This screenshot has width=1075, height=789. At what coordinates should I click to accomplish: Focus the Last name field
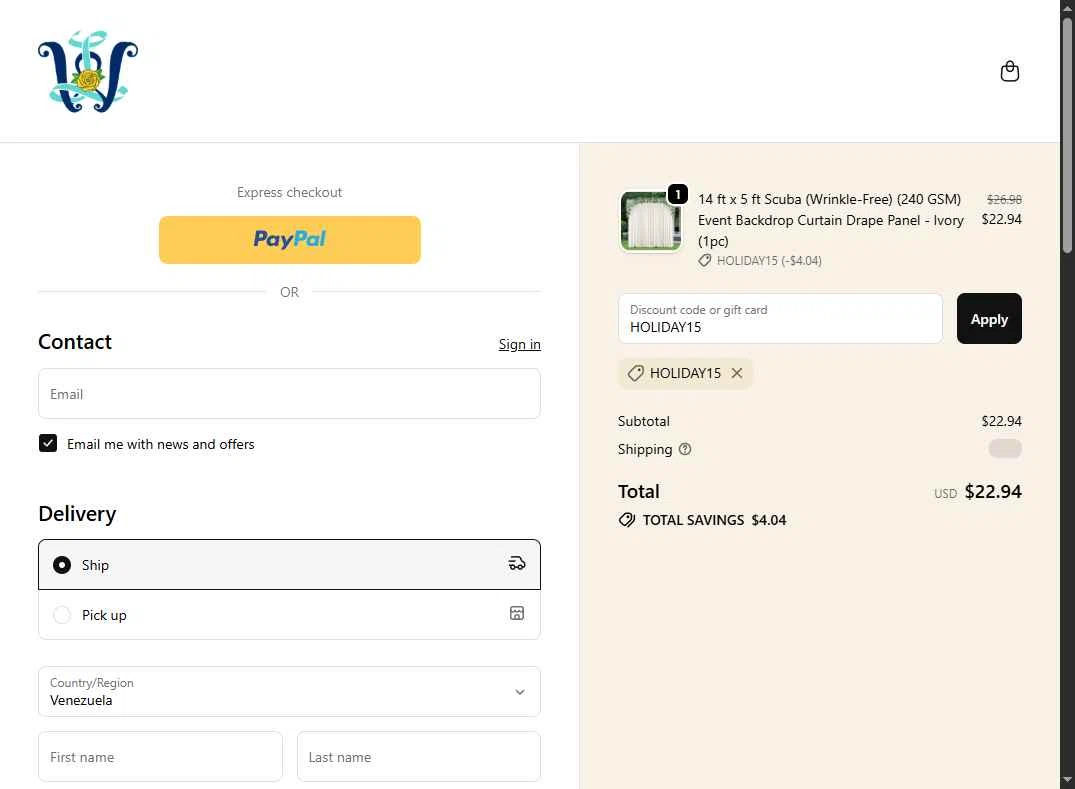pyautogui.click(x=418, y=757)
